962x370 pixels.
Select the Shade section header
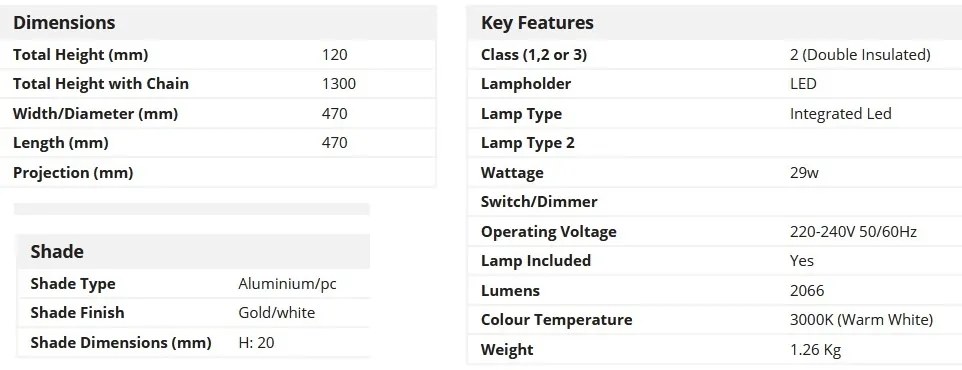tap(57, 252)
